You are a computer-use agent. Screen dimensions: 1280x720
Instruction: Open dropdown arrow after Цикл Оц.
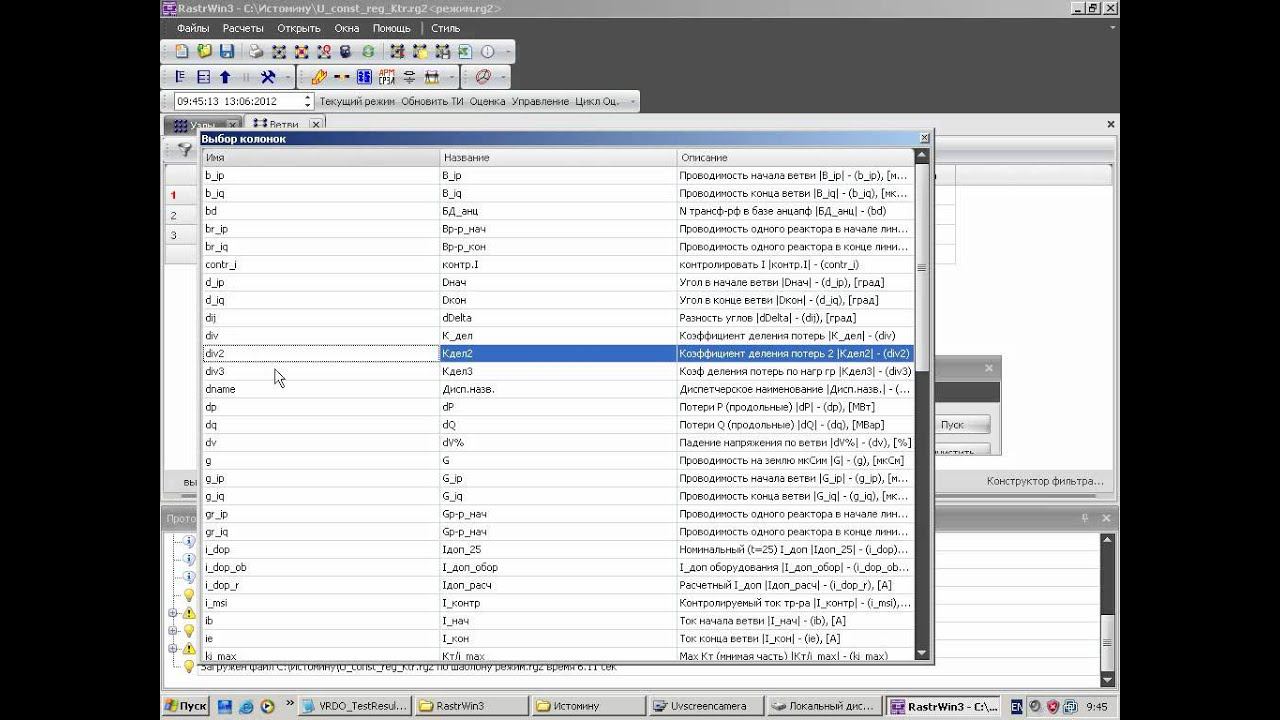tap(631, 101)
